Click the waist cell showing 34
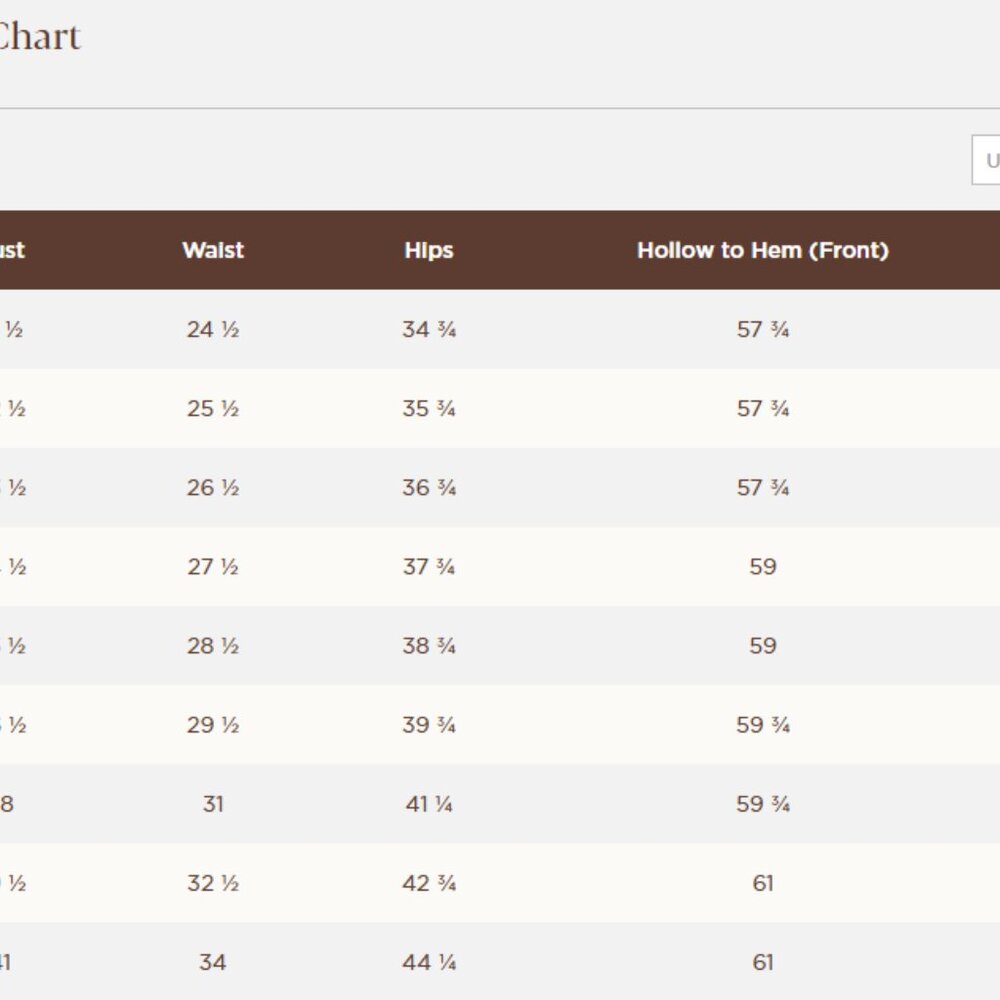 point(213,962)
